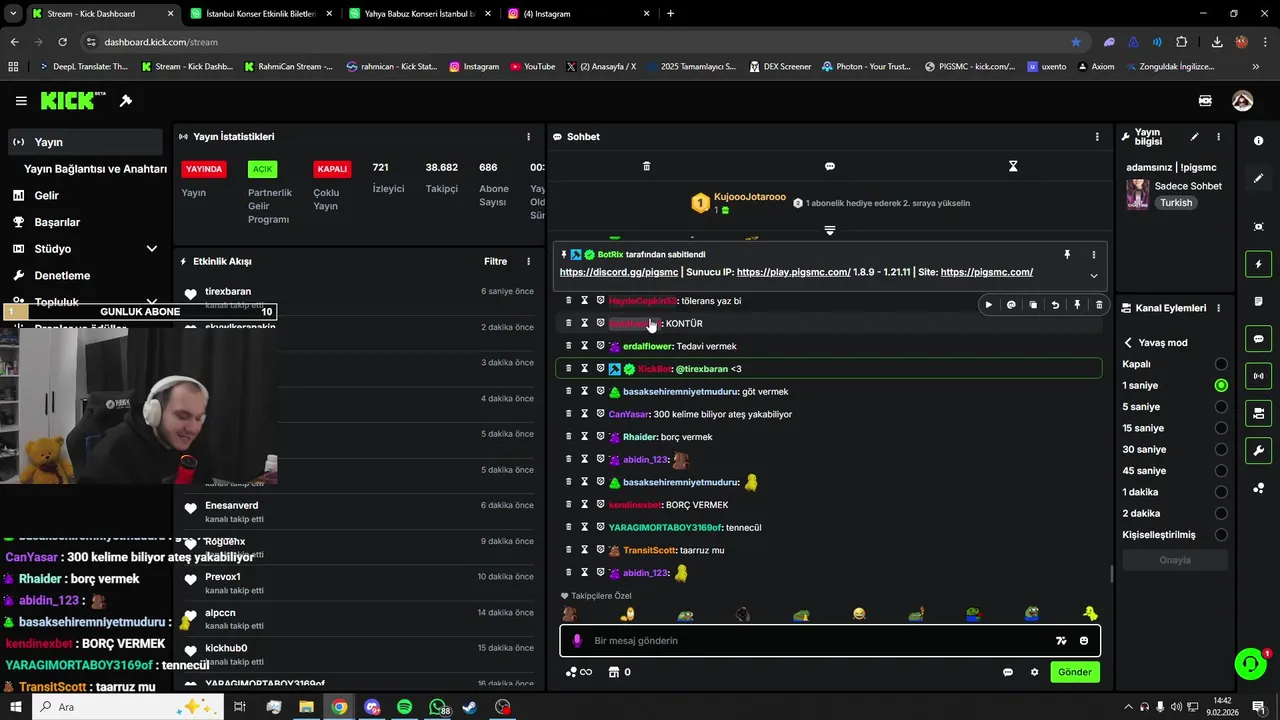This screenshot has width=1280, height=720.
Task: Click the chat bubble icon at top of Sohbet panel
Action: click(x=830, y=166)
